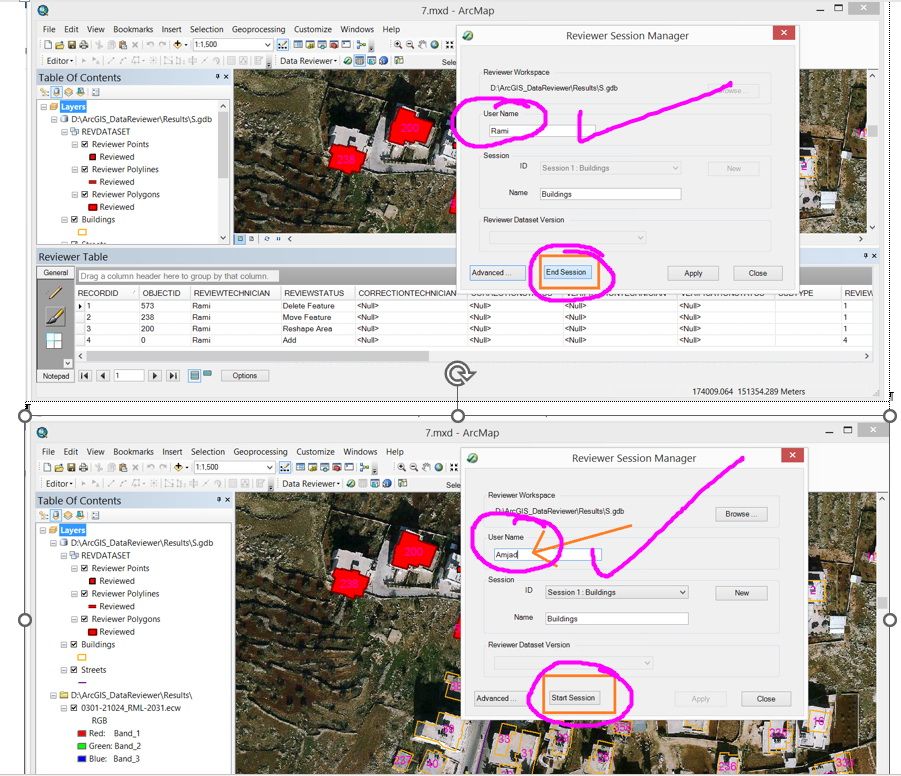Click the Zoom In magnifier in the upper ArcMap window

[x=398, y=45]
